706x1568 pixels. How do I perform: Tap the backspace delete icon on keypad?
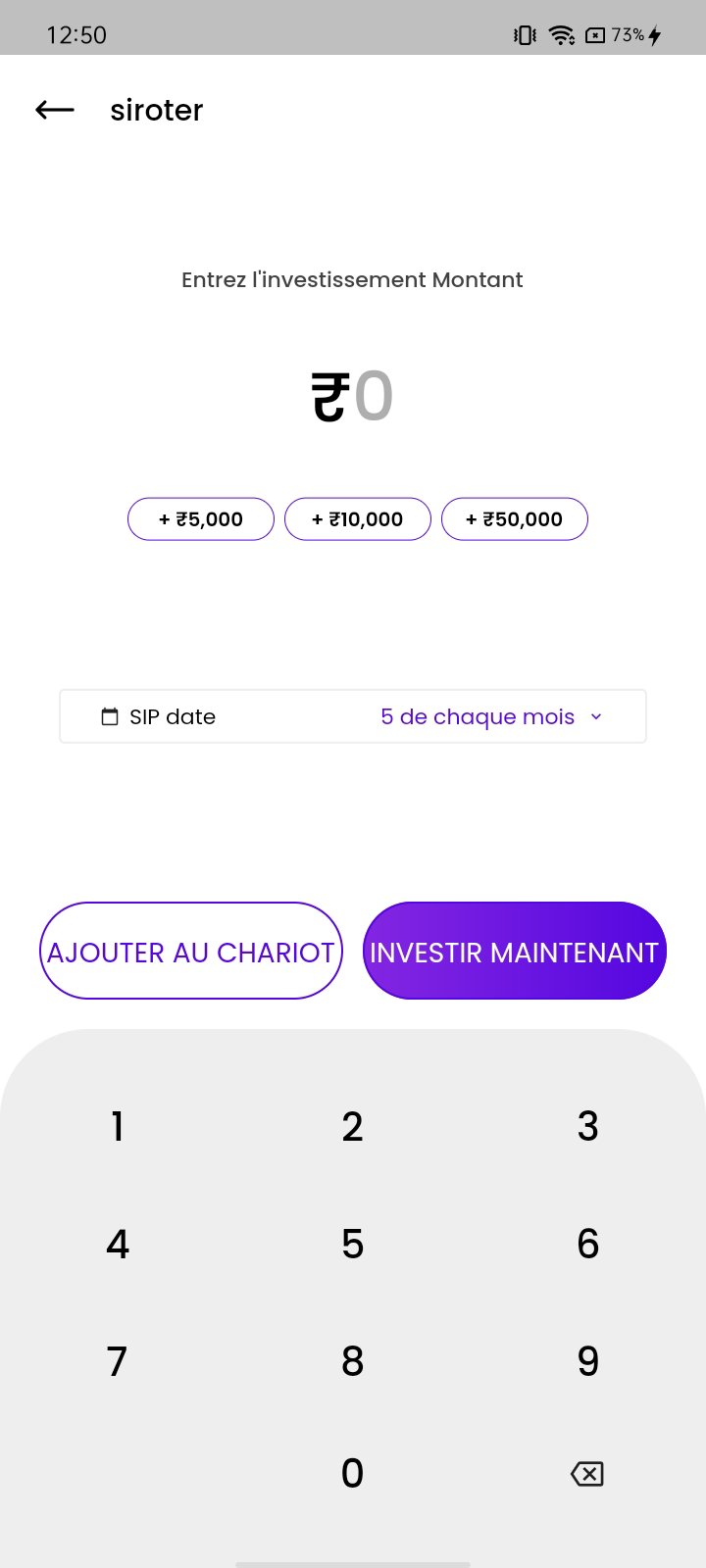(587, 1473)
